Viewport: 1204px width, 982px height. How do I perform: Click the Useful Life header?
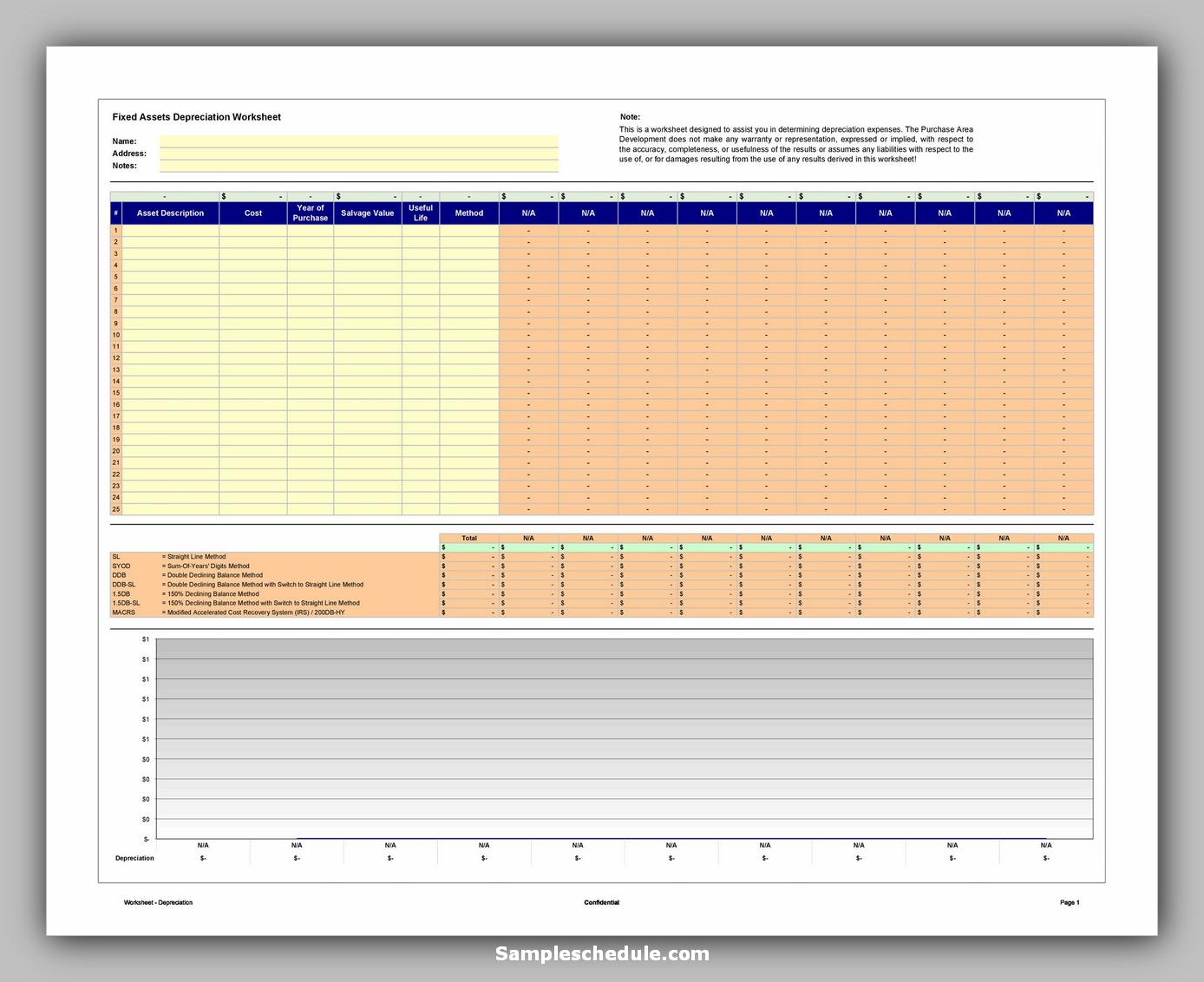click(x=422, y=213)
